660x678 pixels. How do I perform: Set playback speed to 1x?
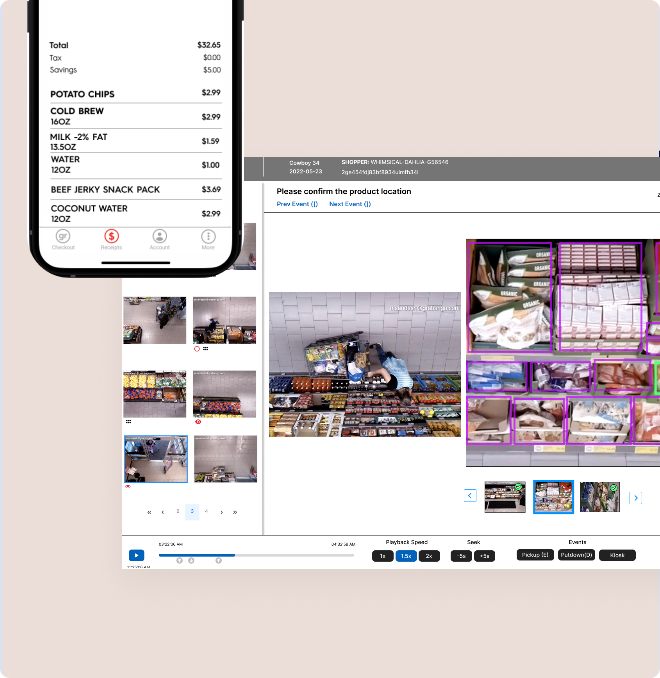click(382, 555)
